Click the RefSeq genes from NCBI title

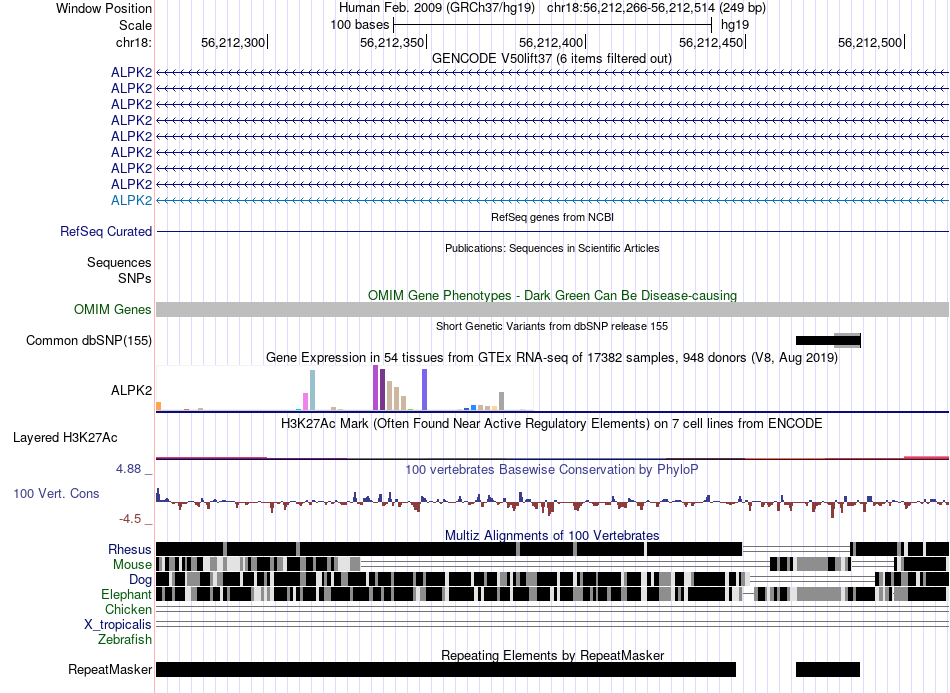552,217
